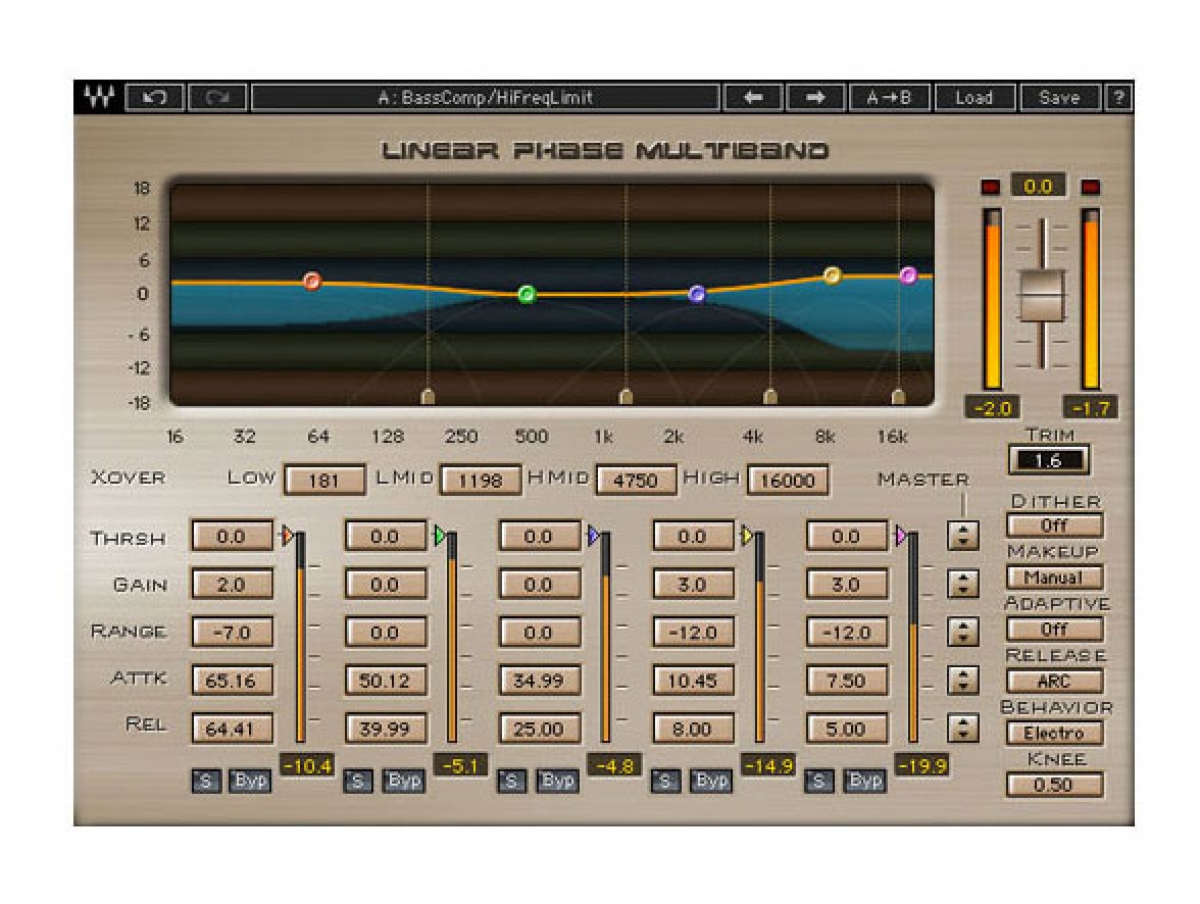Image resolution: width=1200 pixels, height=904 pixels.
Task: Select the blue band marker on the graph
Action: (x=698, y=294)
